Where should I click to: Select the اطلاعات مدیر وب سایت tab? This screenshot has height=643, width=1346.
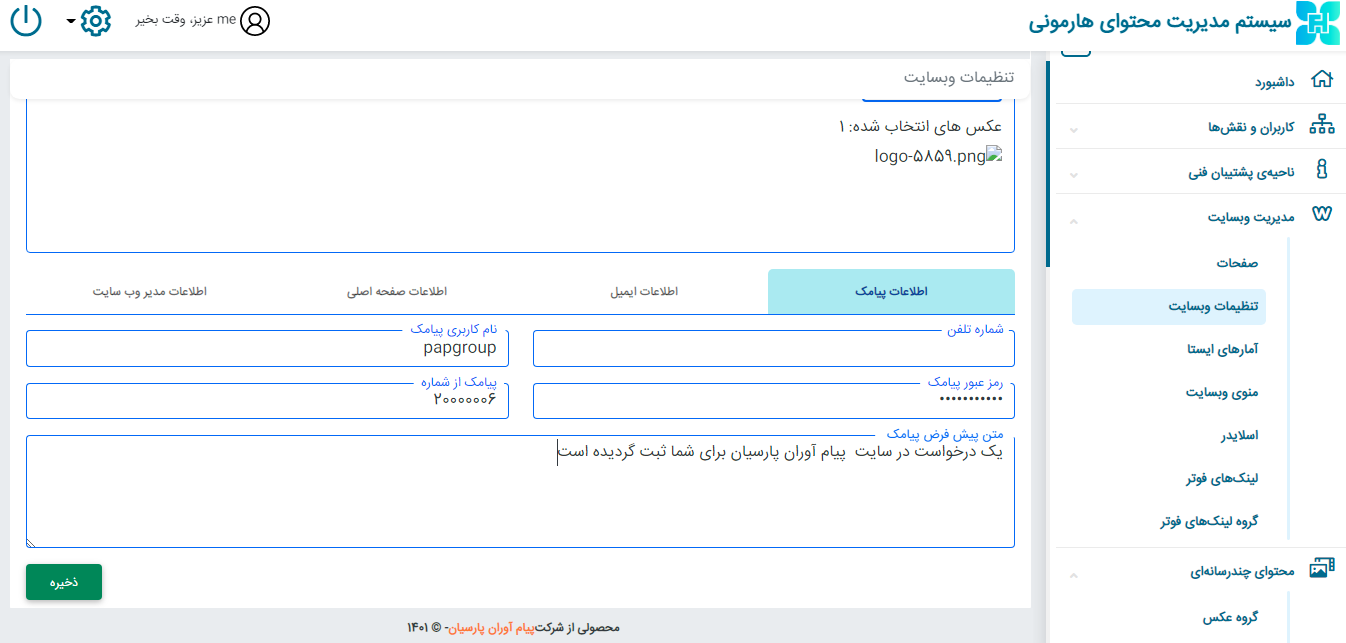pyautogui.click(x=150, y=291)
